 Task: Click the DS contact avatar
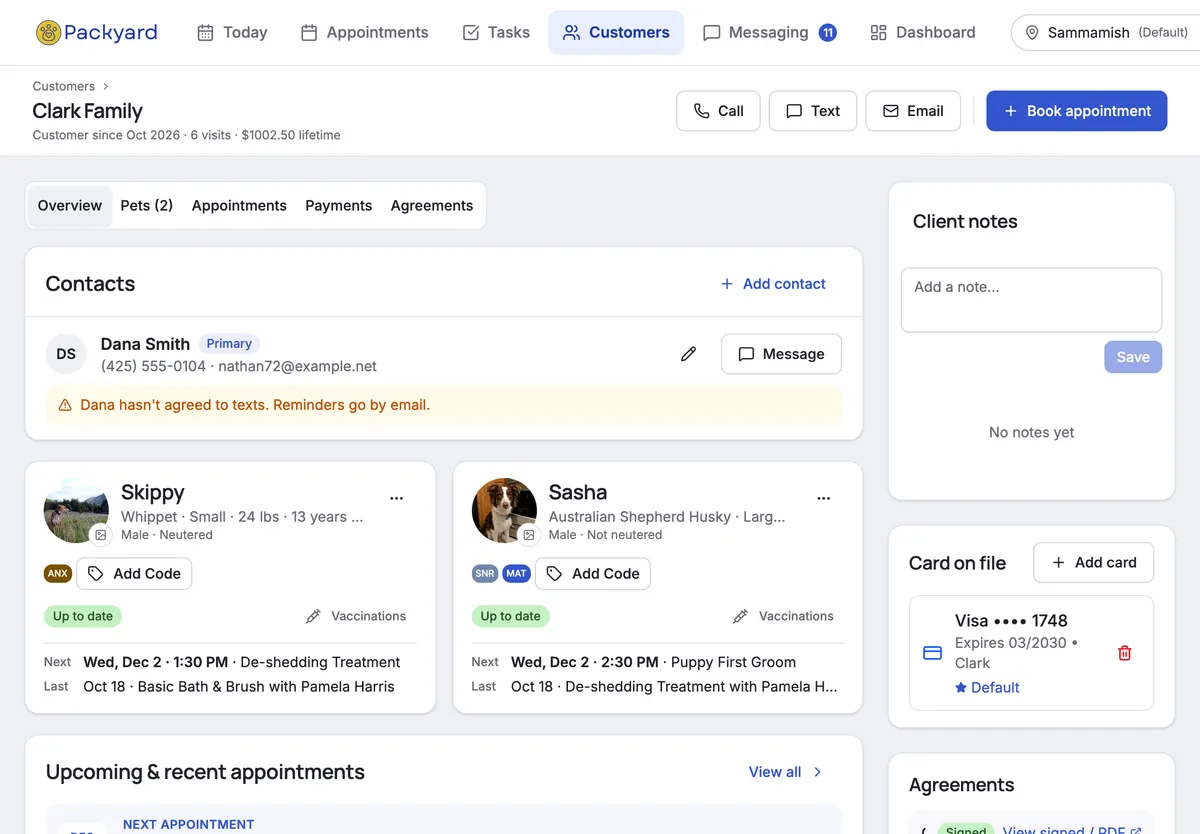(66, 354)
